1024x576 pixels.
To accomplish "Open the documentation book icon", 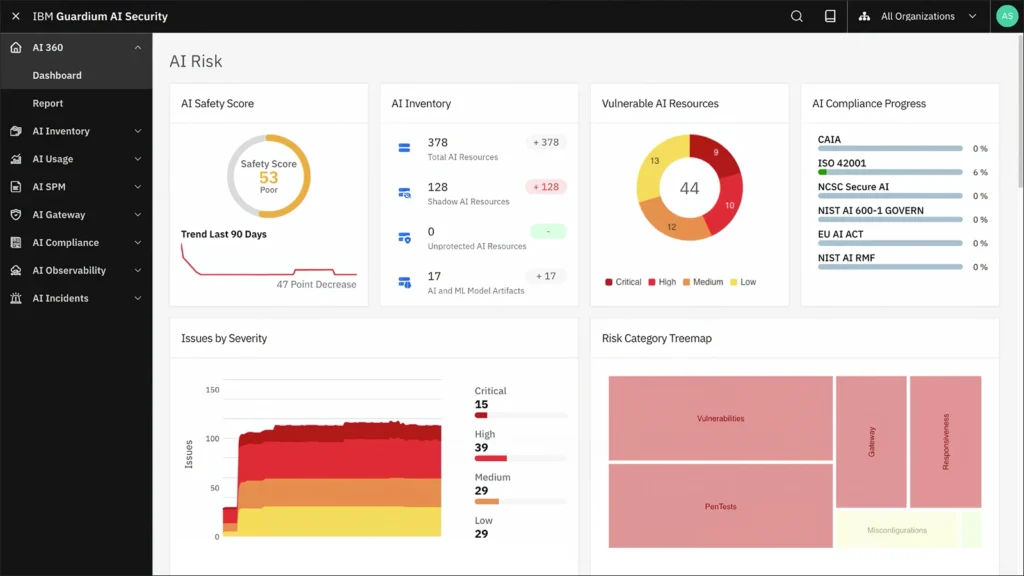I will click(830, 16).
